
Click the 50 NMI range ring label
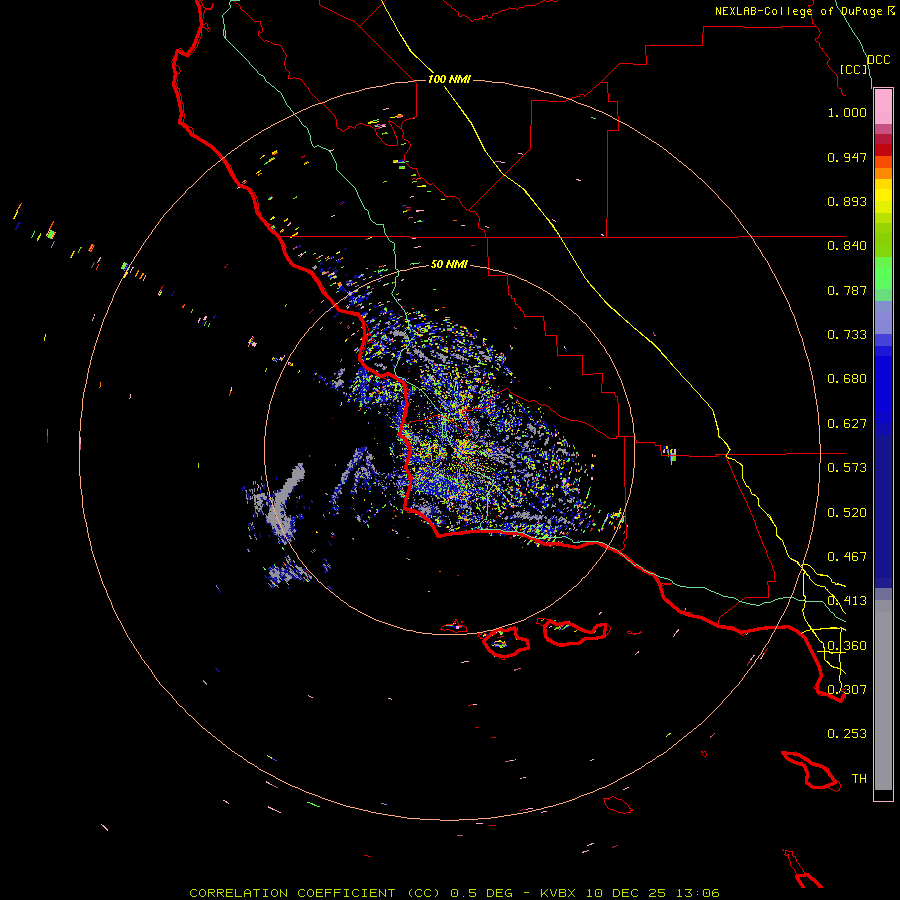449,264
